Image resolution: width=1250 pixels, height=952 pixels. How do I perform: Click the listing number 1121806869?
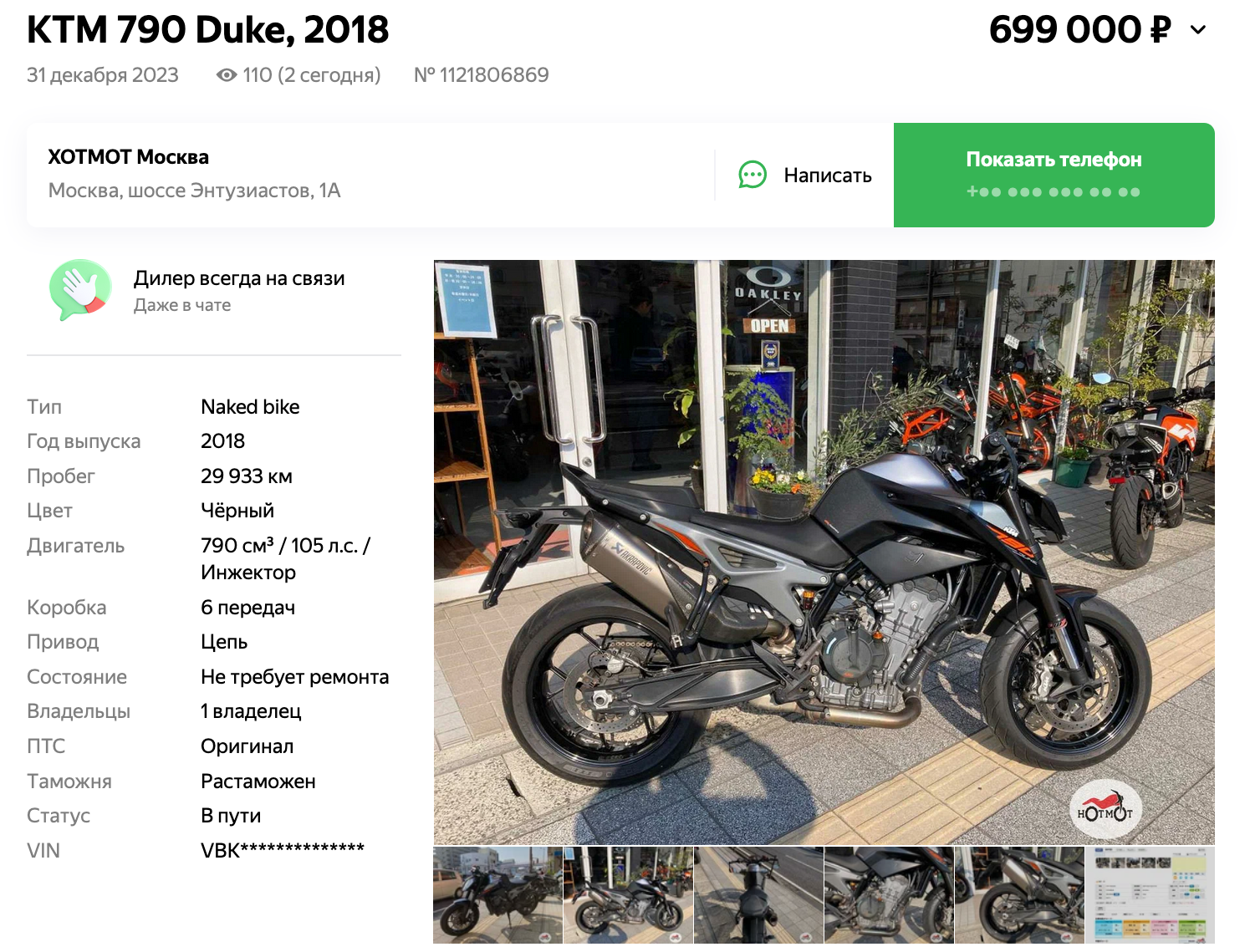point(482,75)
